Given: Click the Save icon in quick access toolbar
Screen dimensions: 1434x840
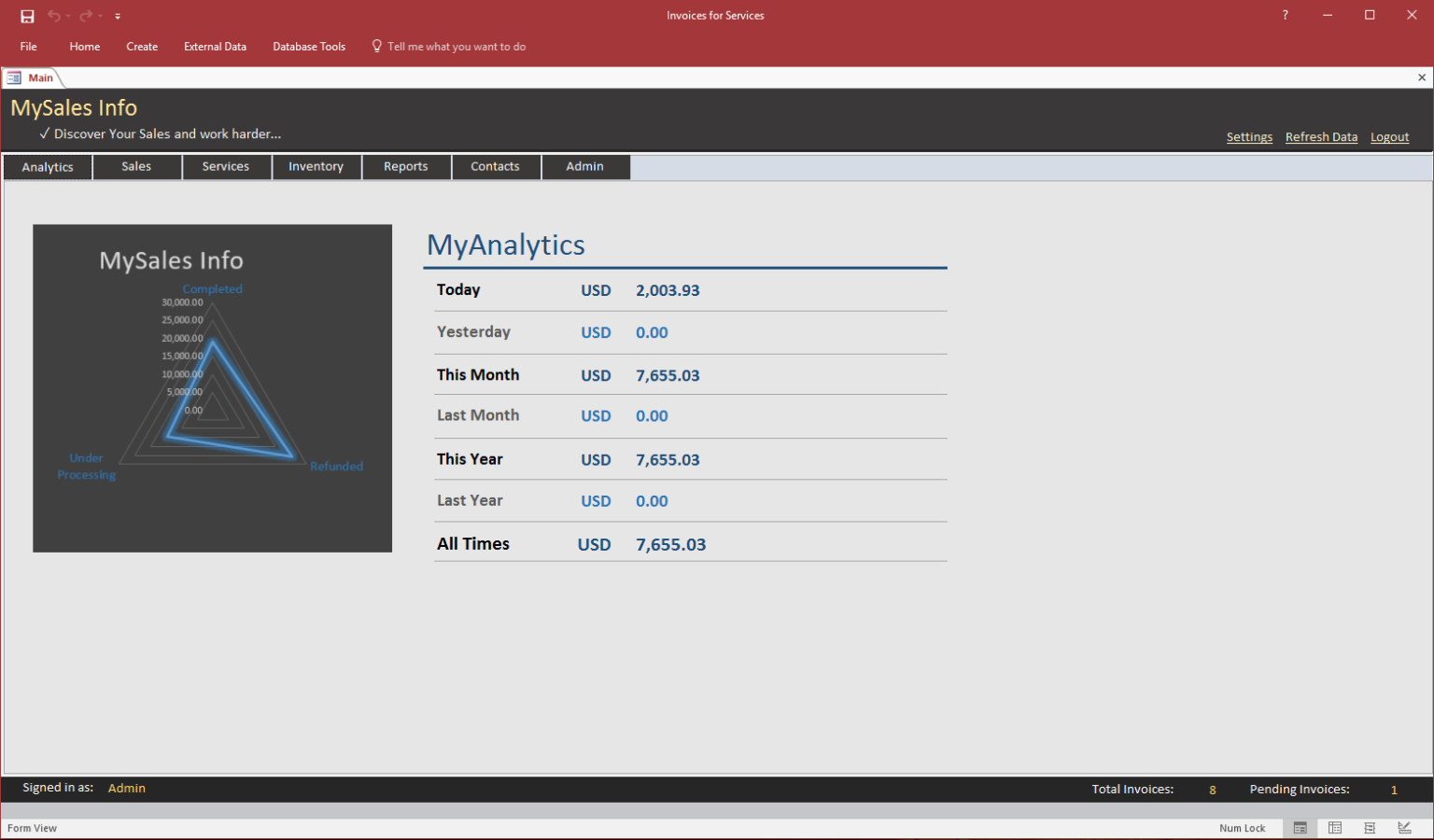Looking at the screenshot, I should tap(27, 16).
